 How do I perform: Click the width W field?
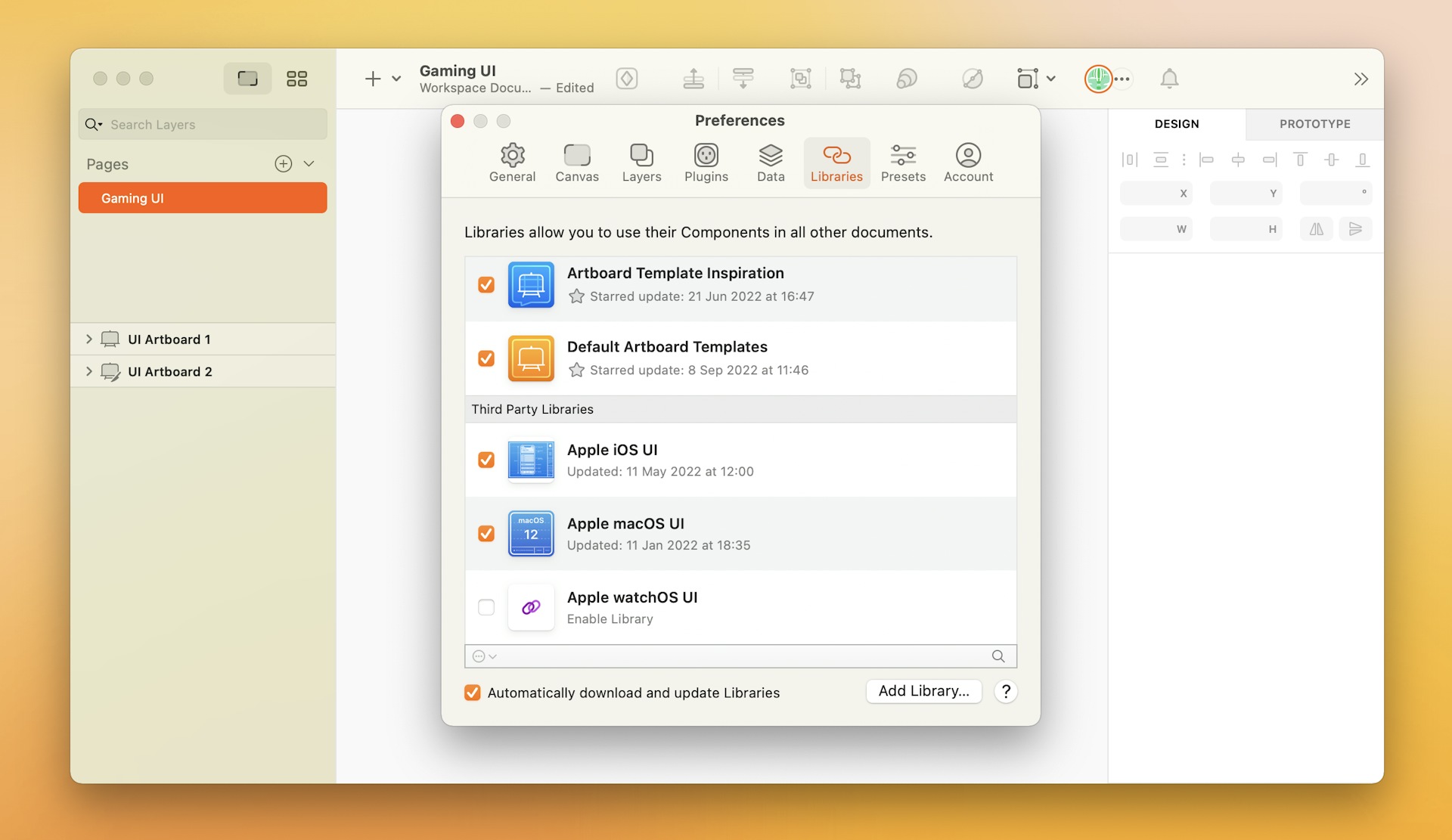coord(1156,229)
